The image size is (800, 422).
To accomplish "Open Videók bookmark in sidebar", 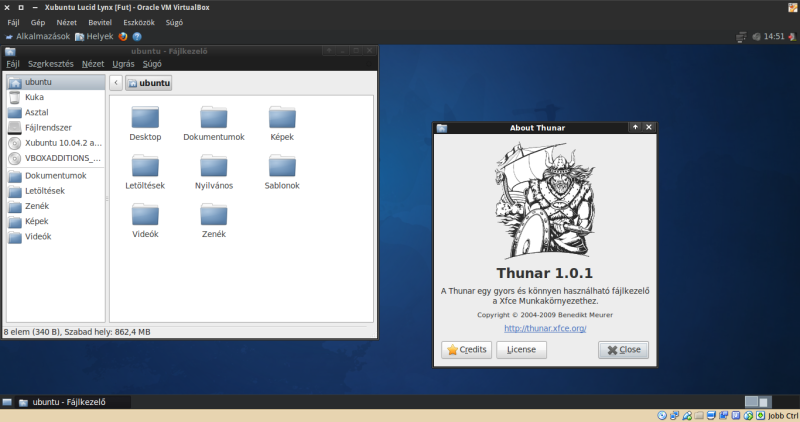I will coord(56,237).
